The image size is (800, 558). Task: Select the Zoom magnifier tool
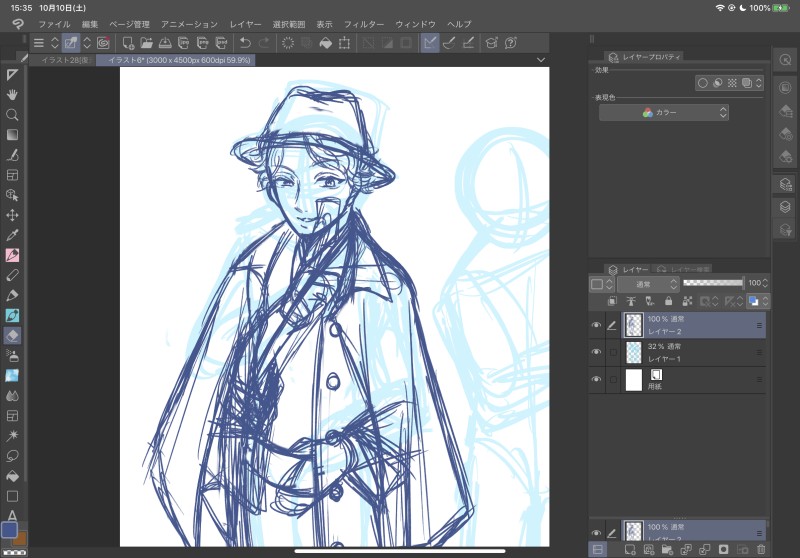13,114
